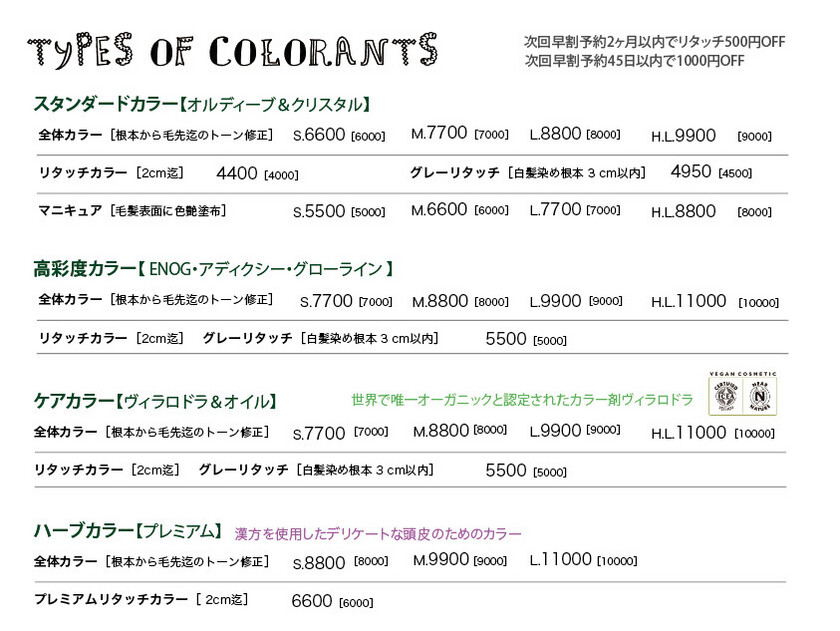Select the マニキュア row label
The height and width of the screenshot is (631, 840).
[70, 210]
